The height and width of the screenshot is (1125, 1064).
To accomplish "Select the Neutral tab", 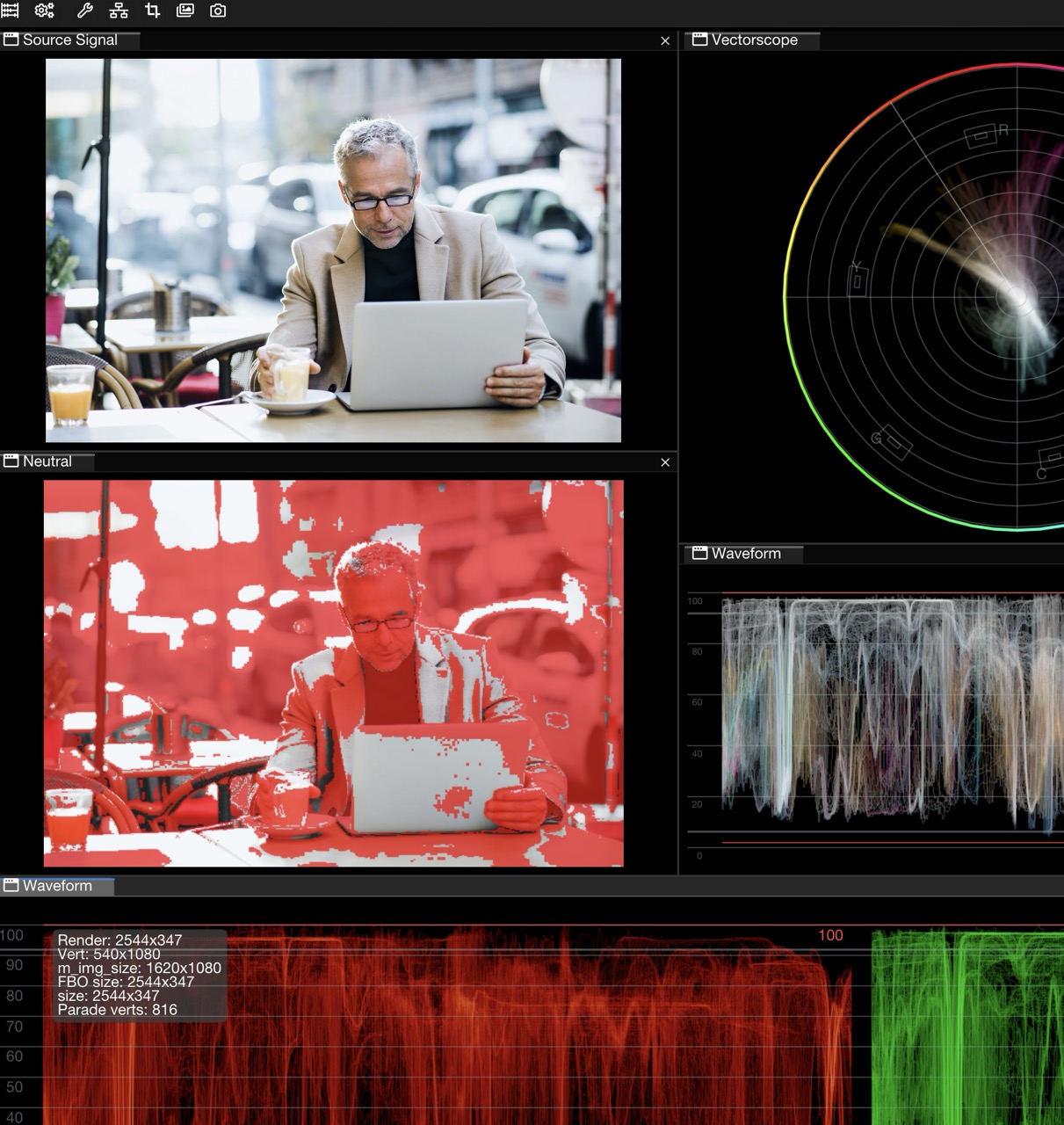I will (x=47, y=461).
